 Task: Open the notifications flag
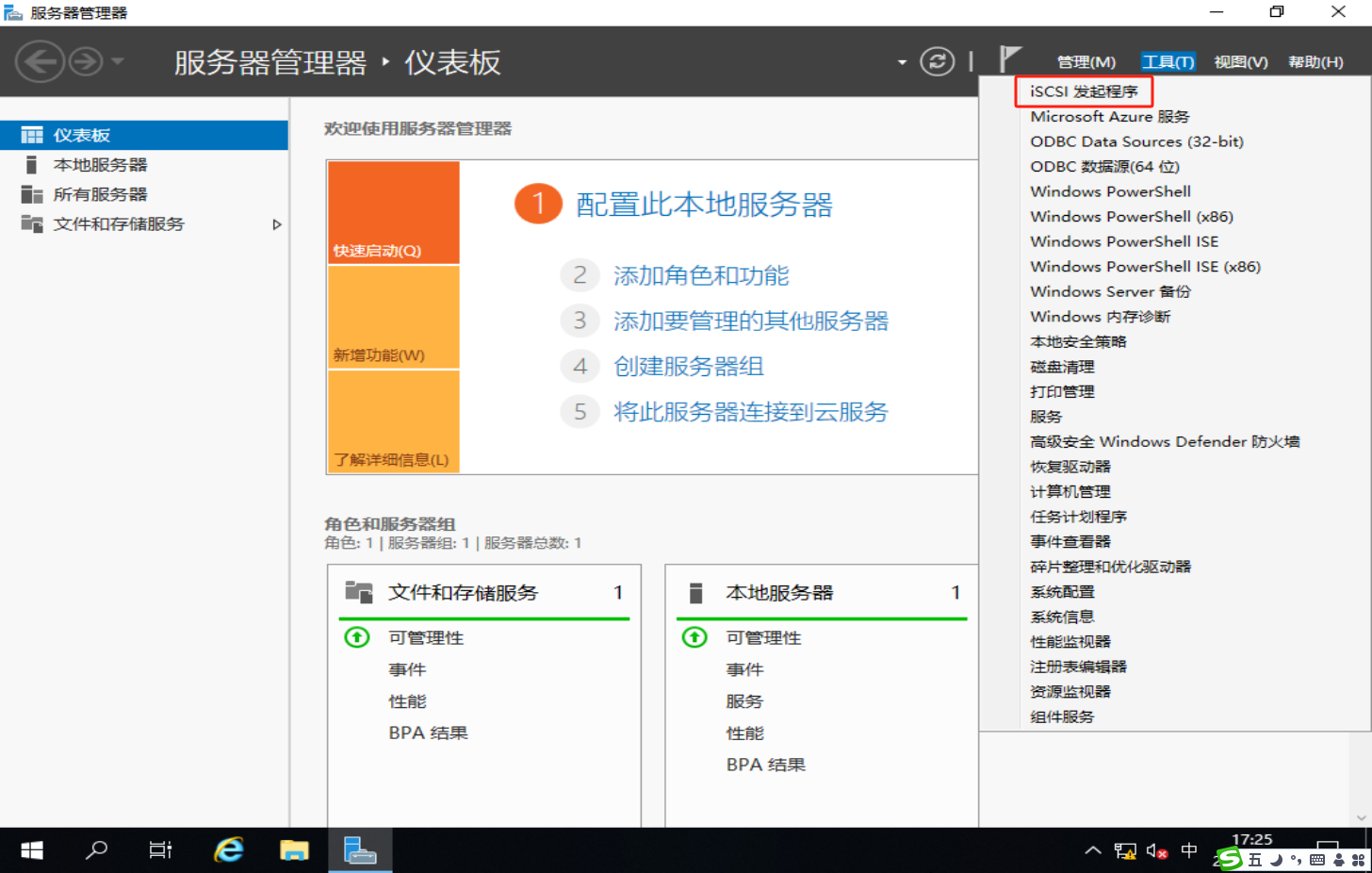pyautogui.click(x=1009, y=60)
